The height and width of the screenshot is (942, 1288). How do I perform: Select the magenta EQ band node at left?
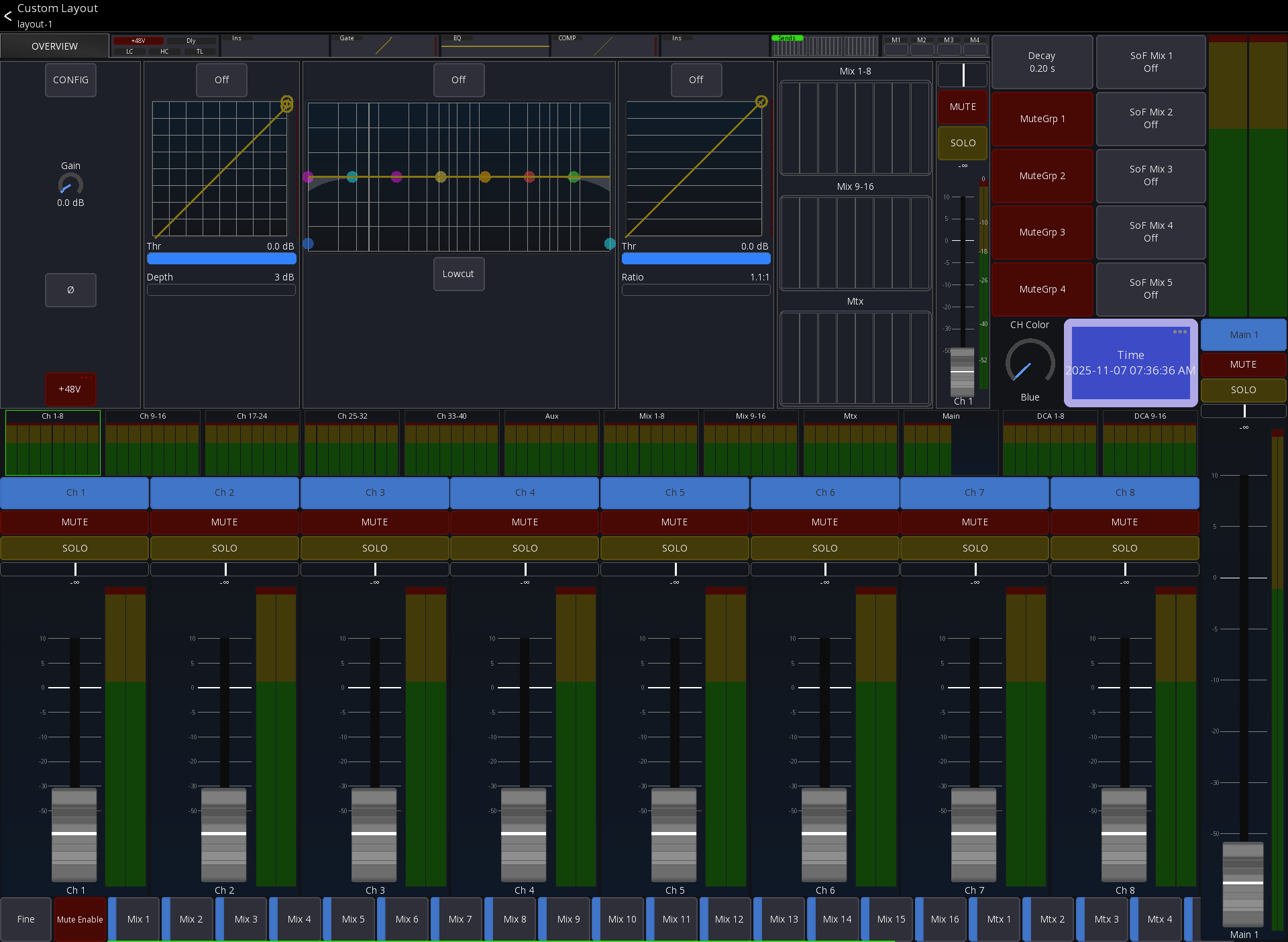[309, 177]
